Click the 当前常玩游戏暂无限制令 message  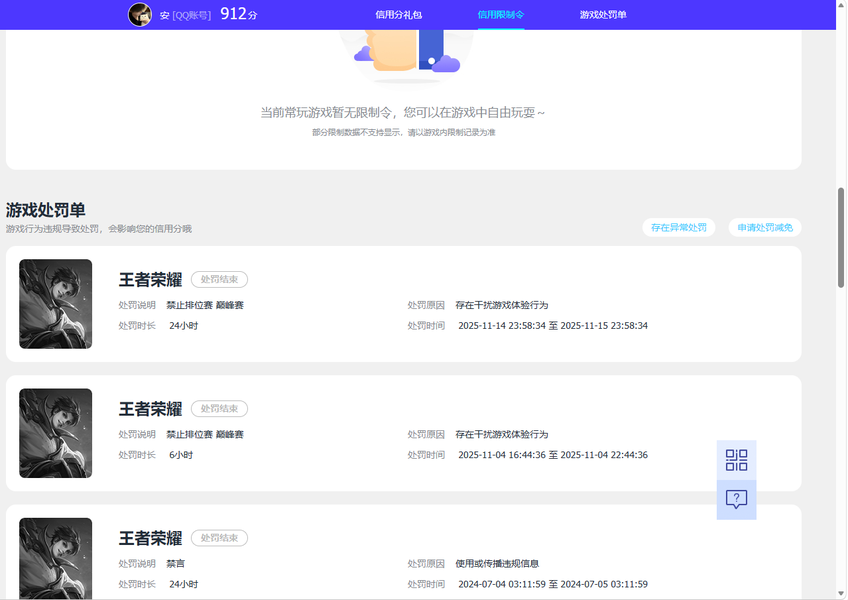403,113
